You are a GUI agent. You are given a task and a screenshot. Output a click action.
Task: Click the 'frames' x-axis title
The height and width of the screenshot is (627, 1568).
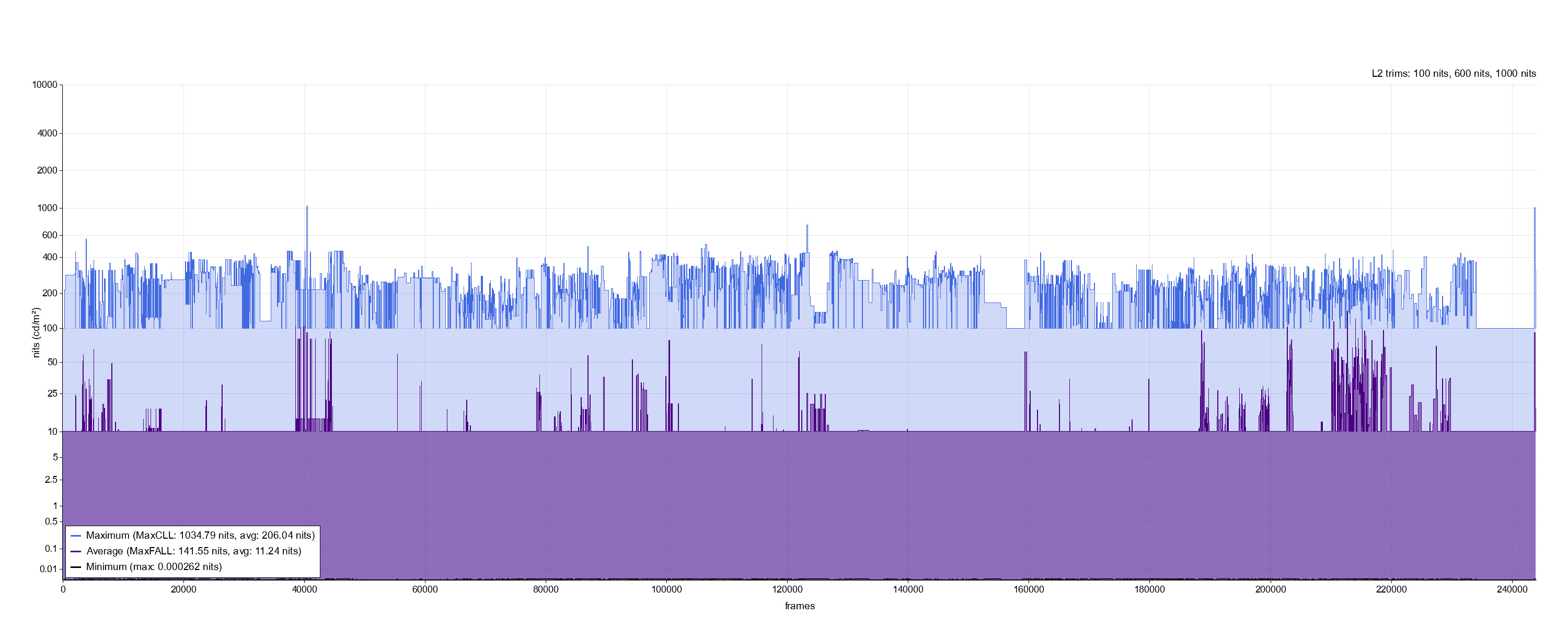[x=799, y=606]
